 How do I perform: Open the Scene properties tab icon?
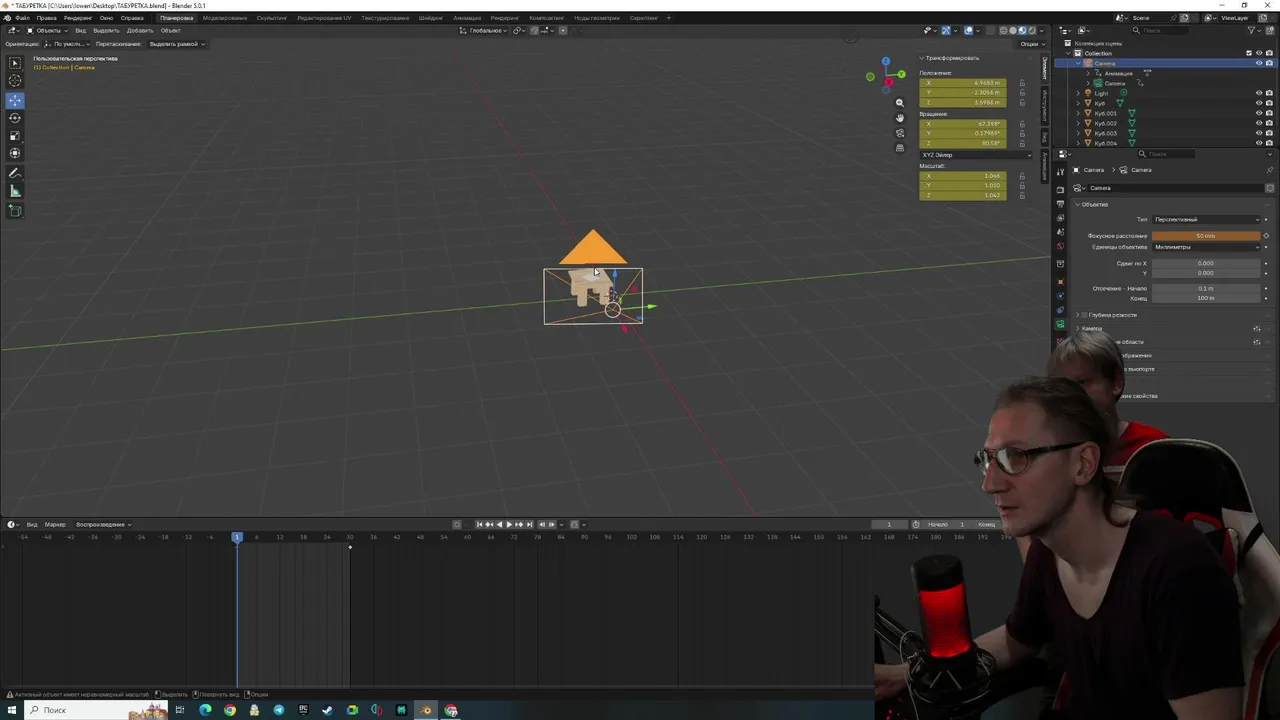click(x=1061, y=232)
